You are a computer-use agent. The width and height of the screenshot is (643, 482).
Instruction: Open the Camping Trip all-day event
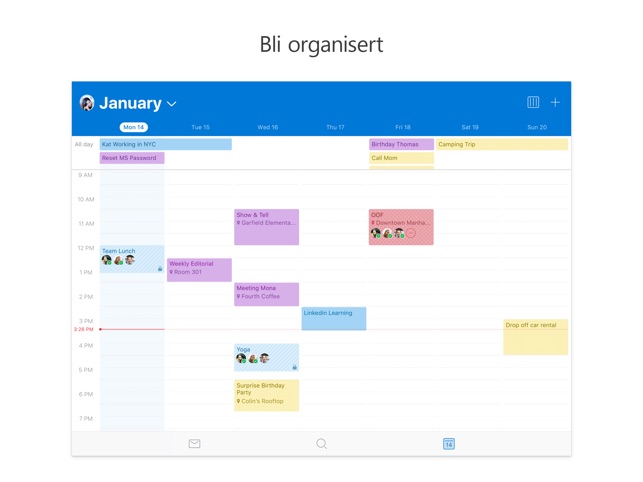click(501, 145)
